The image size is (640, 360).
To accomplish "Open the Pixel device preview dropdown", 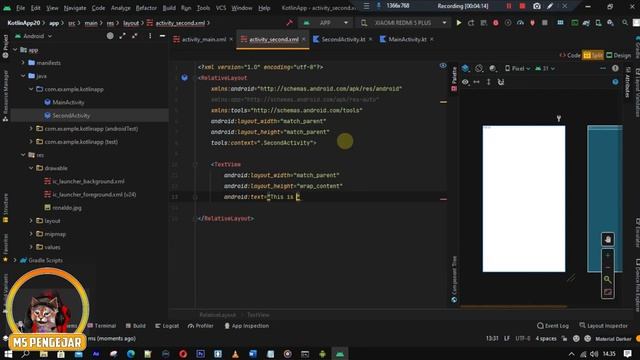I will click(x=517, y=68).
